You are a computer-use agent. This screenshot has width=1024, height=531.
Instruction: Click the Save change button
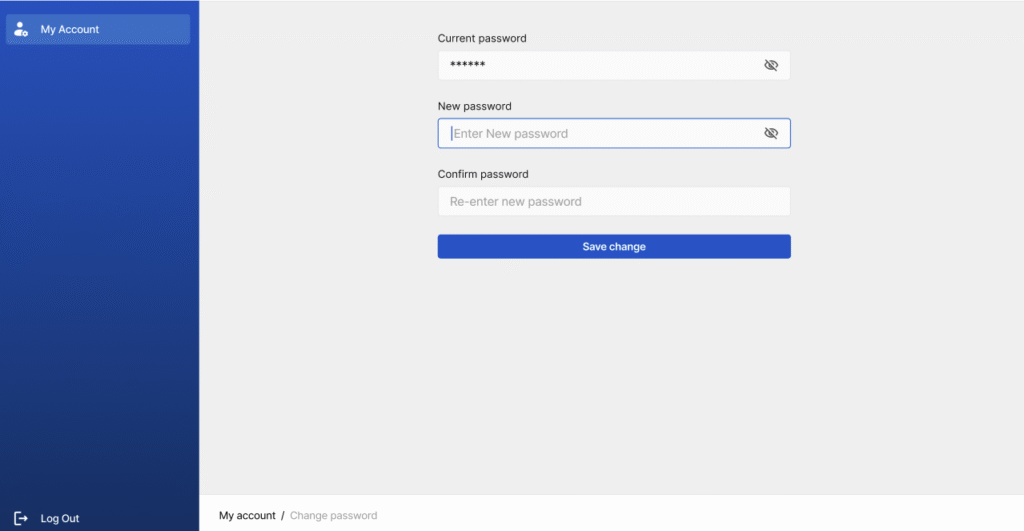tap(614, 246)
